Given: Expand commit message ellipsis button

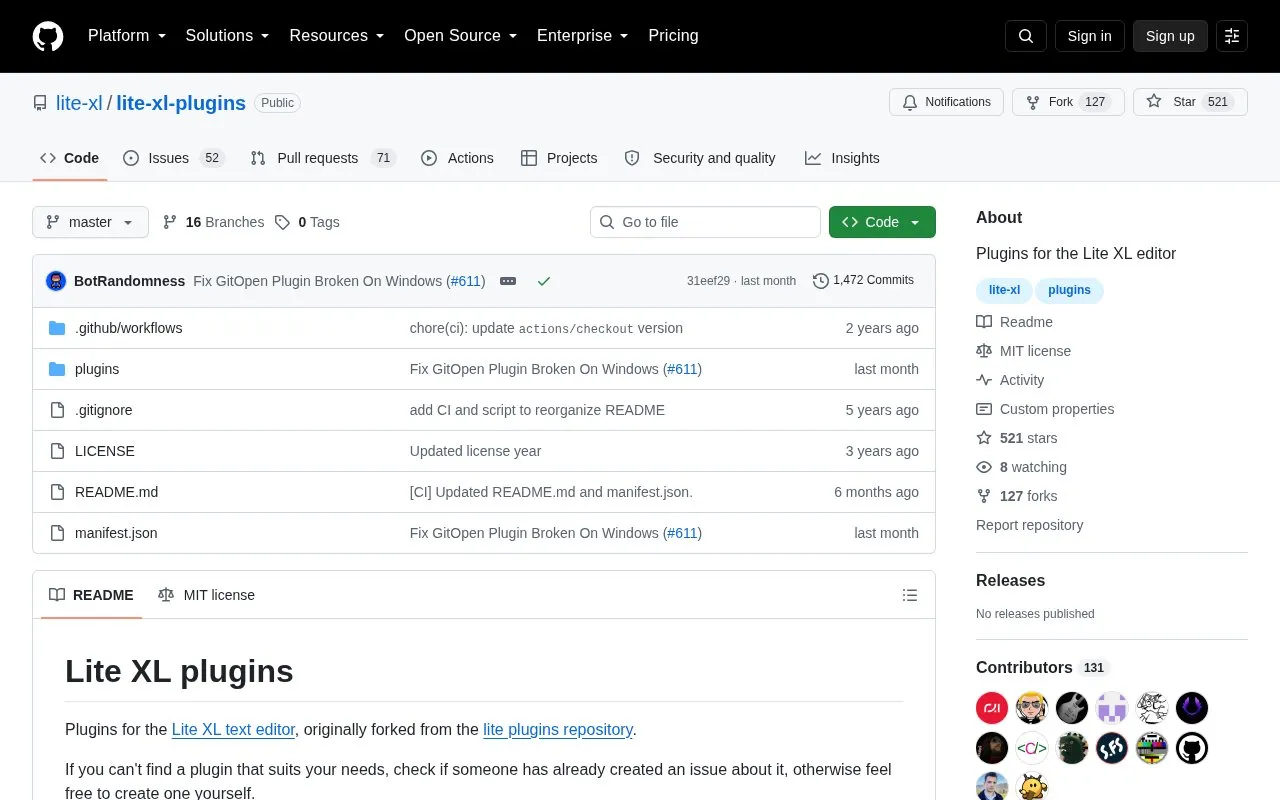Looking at the screenshot, I should tap(508, 281).
